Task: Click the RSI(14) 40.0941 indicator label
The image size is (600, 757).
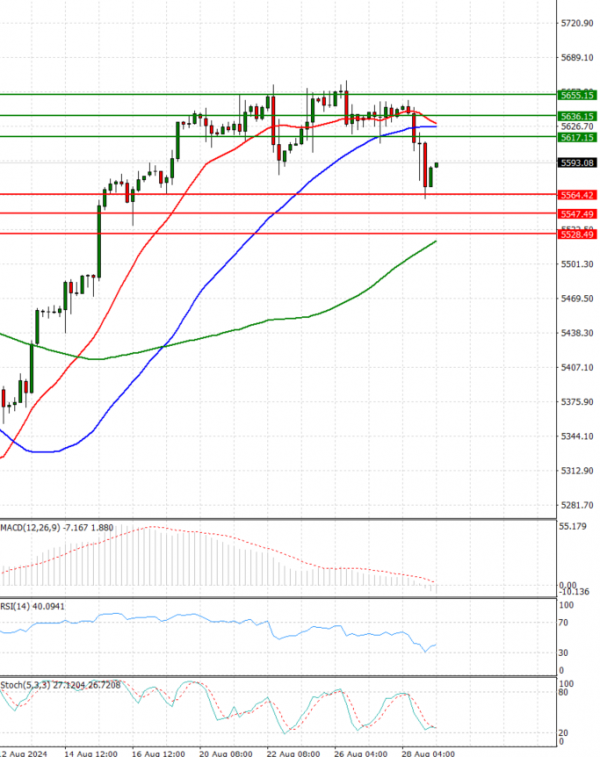Action: [x=32, y=606]
